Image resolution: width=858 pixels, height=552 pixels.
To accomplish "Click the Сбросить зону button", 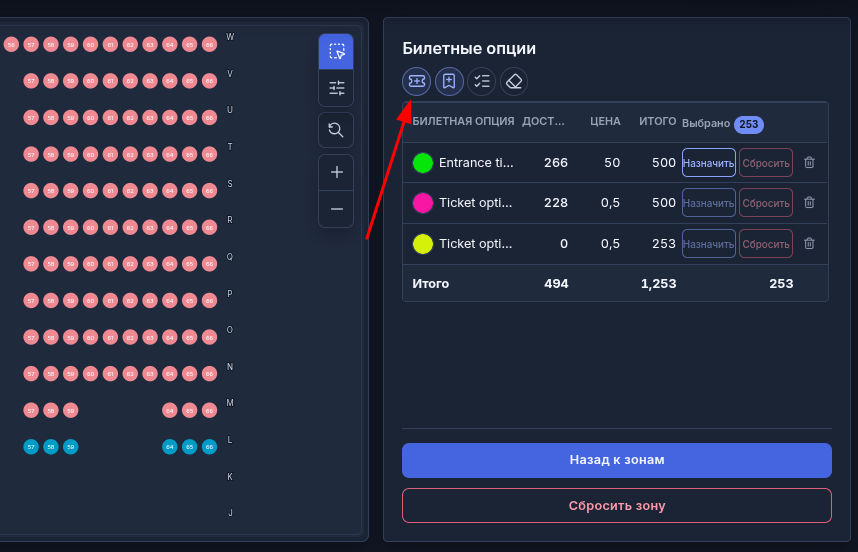I will click(617, 505).
